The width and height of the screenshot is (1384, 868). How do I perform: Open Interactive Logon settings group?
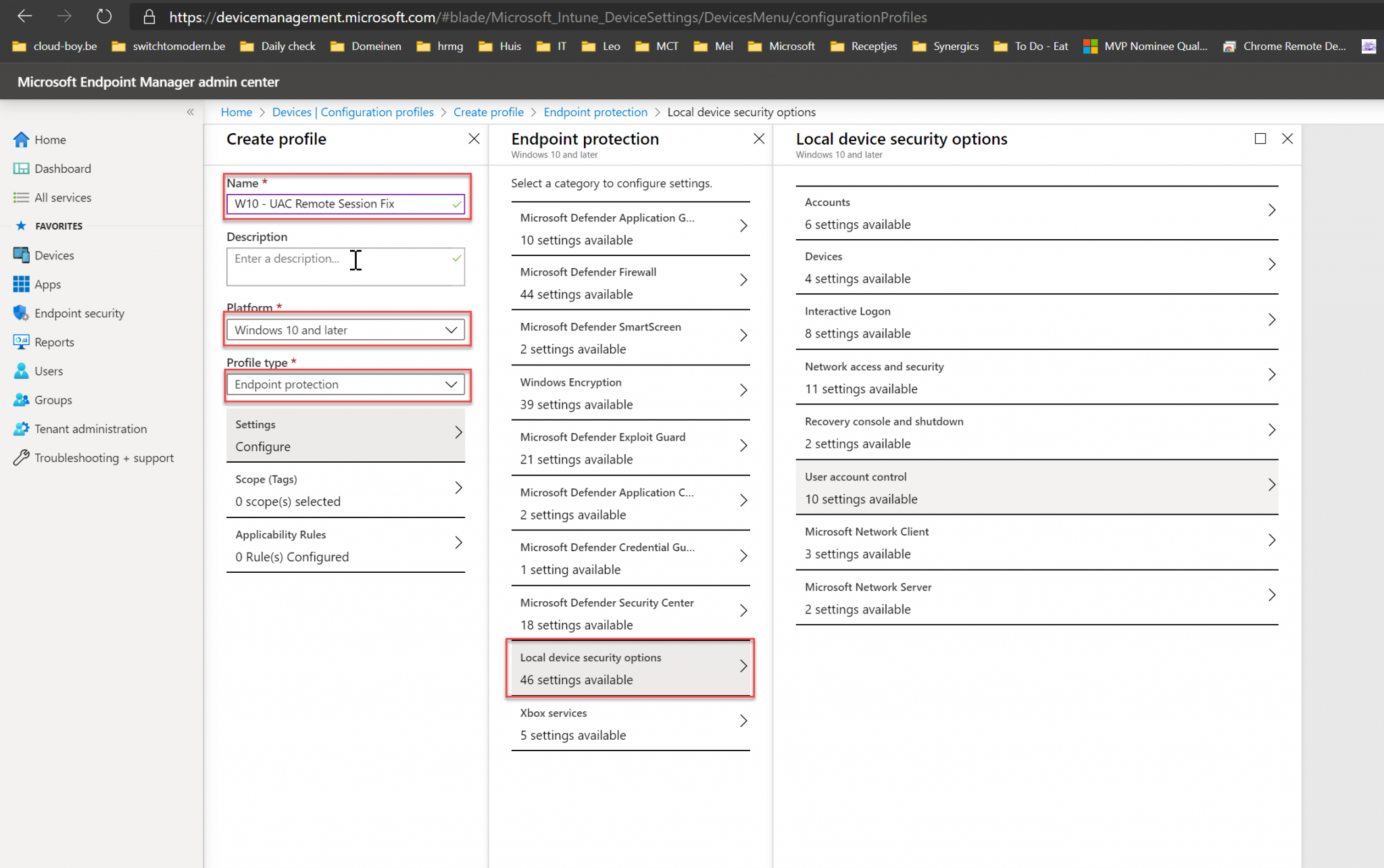(1037, 322)
